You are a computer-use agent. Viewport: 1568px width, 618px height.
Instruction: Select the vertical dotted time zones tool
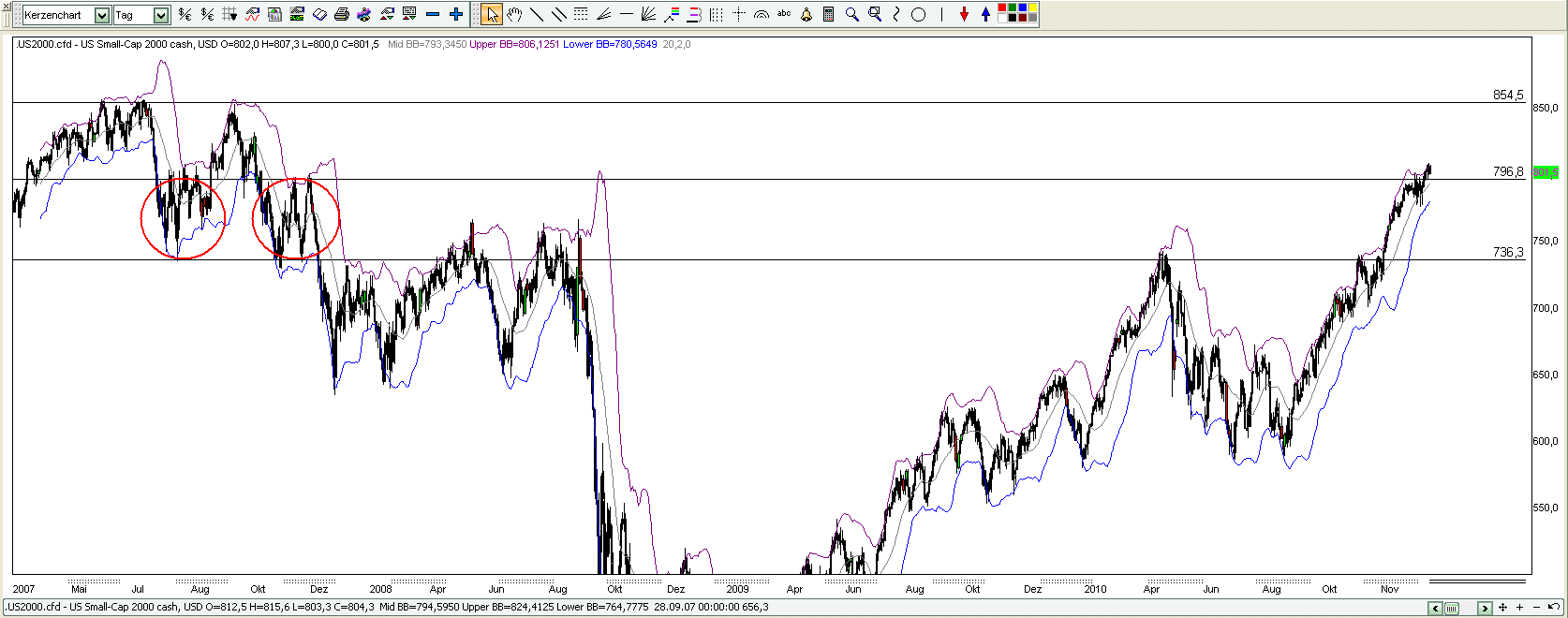click(716, 14)
